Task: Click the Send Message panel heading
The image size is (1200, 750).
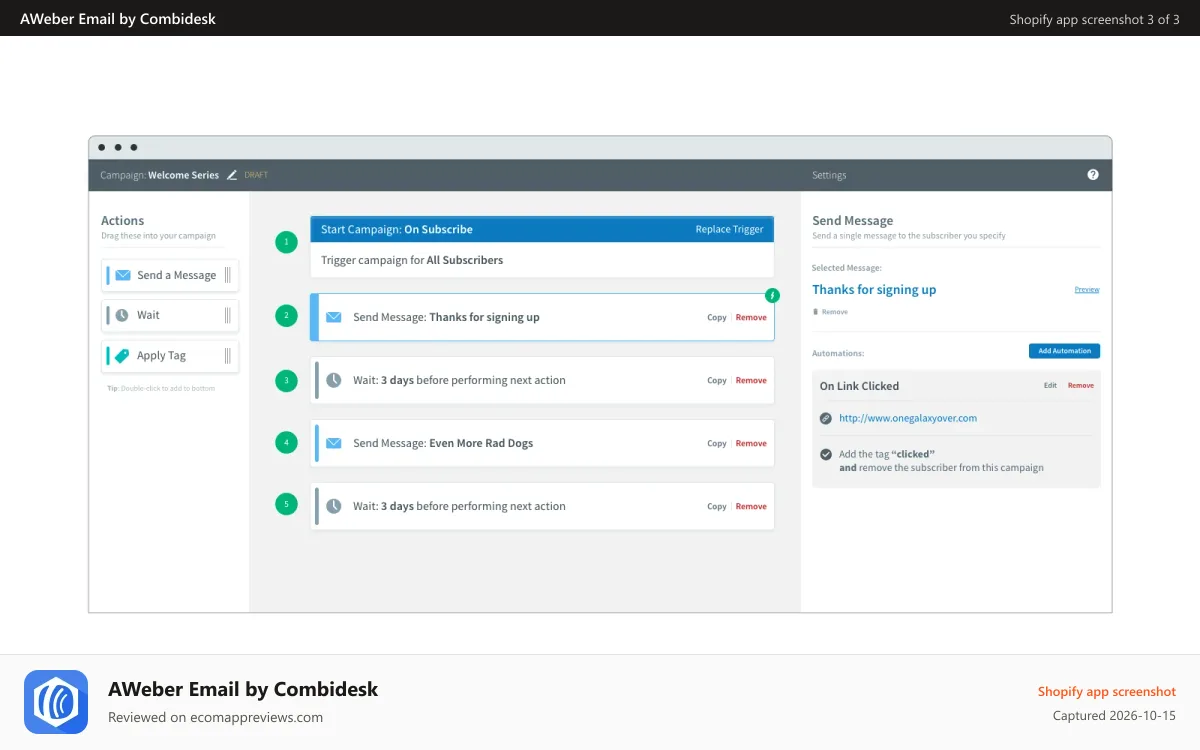Action: (852, 220)
